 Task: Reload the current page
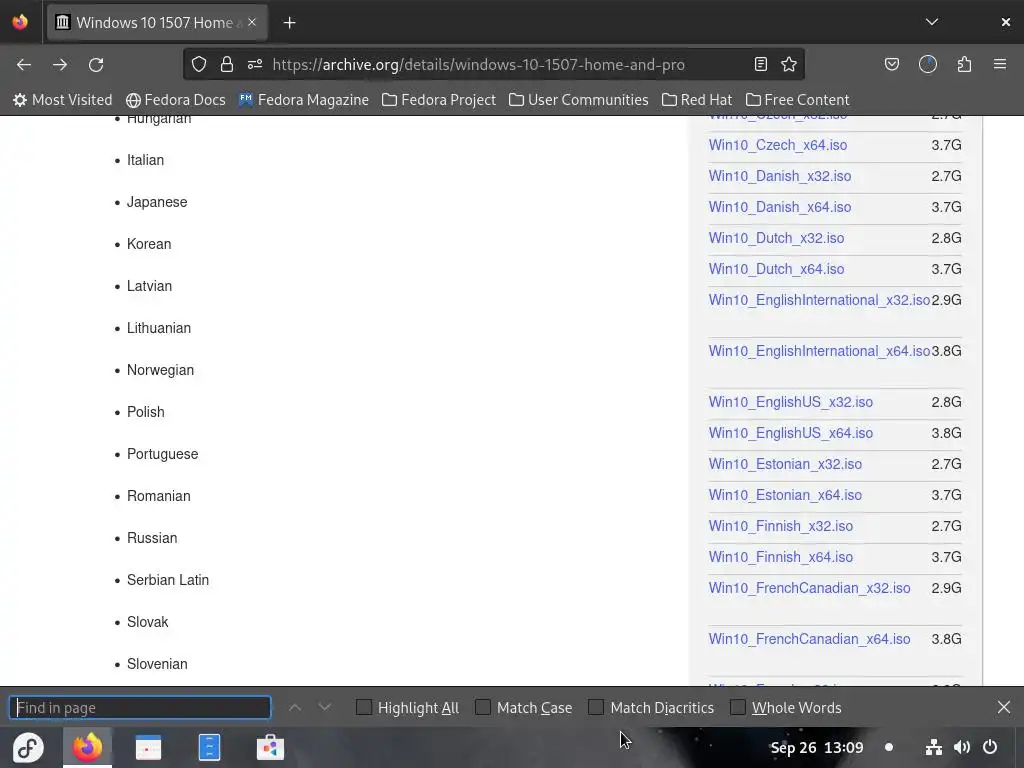pos(96,65)
